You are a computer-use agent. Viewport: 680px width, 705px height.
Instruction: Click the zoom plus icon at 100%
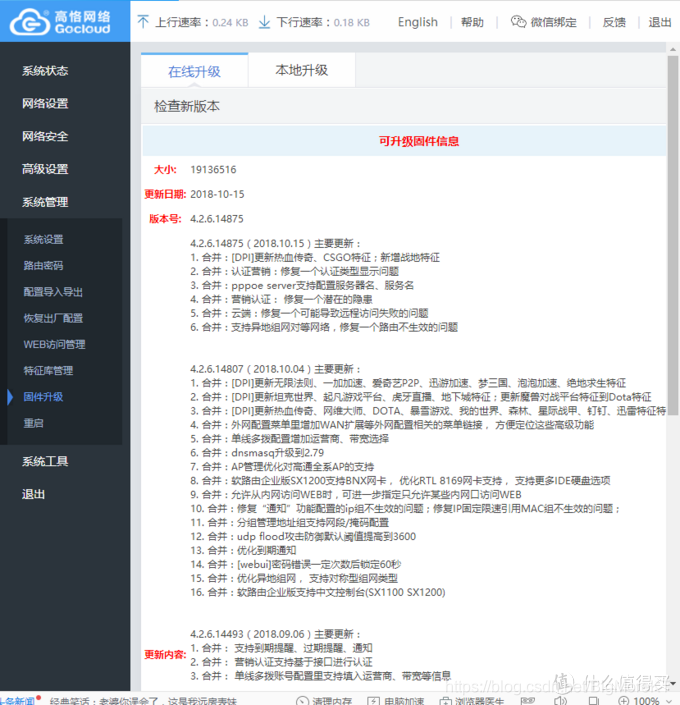coord(624,701)
